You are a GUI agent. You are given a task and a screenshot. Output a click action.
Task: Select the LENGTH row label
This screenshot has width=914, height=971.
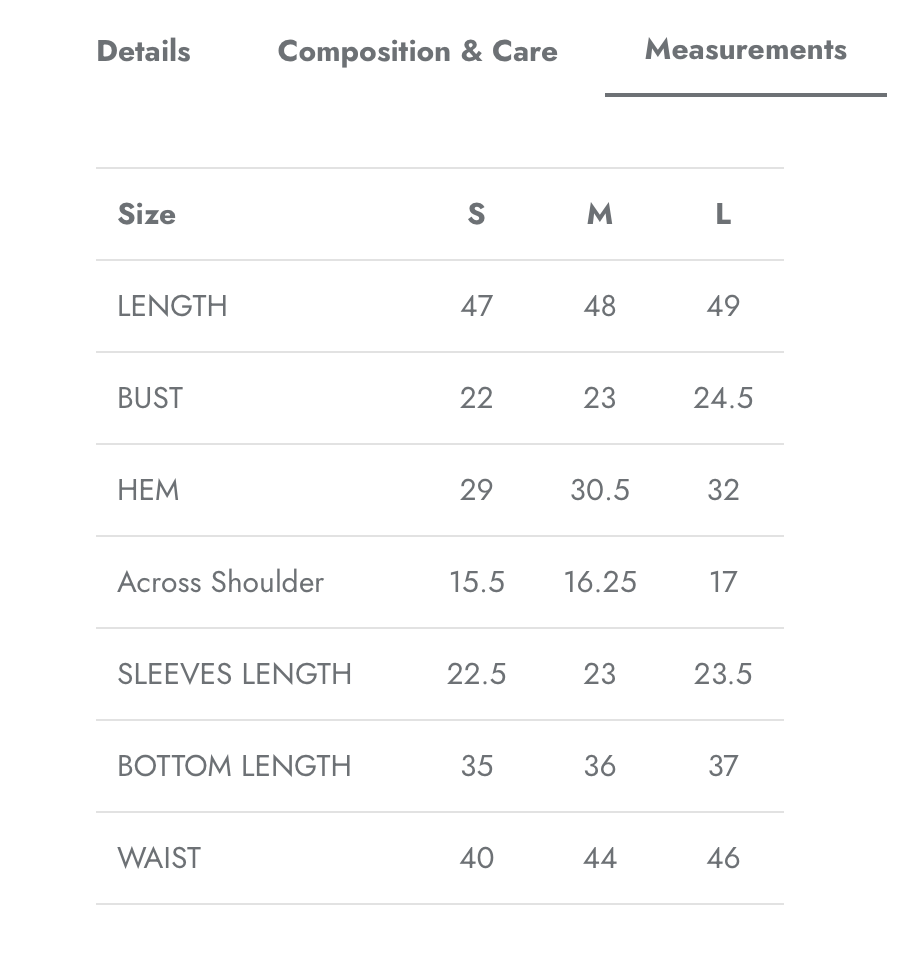tap(172, 306)
